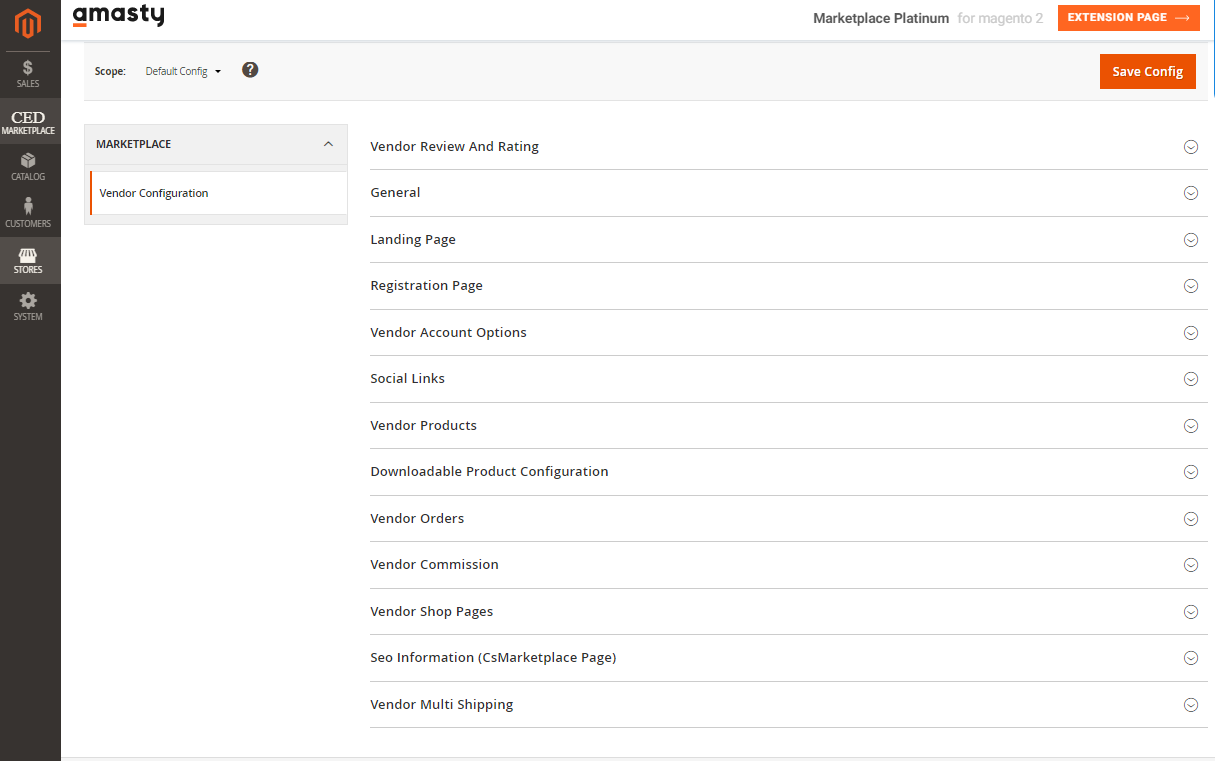The width and height of the screenshot is (1215, 761).
Task: Open the Catalog sidebar menu
Action: click(28, 167)
